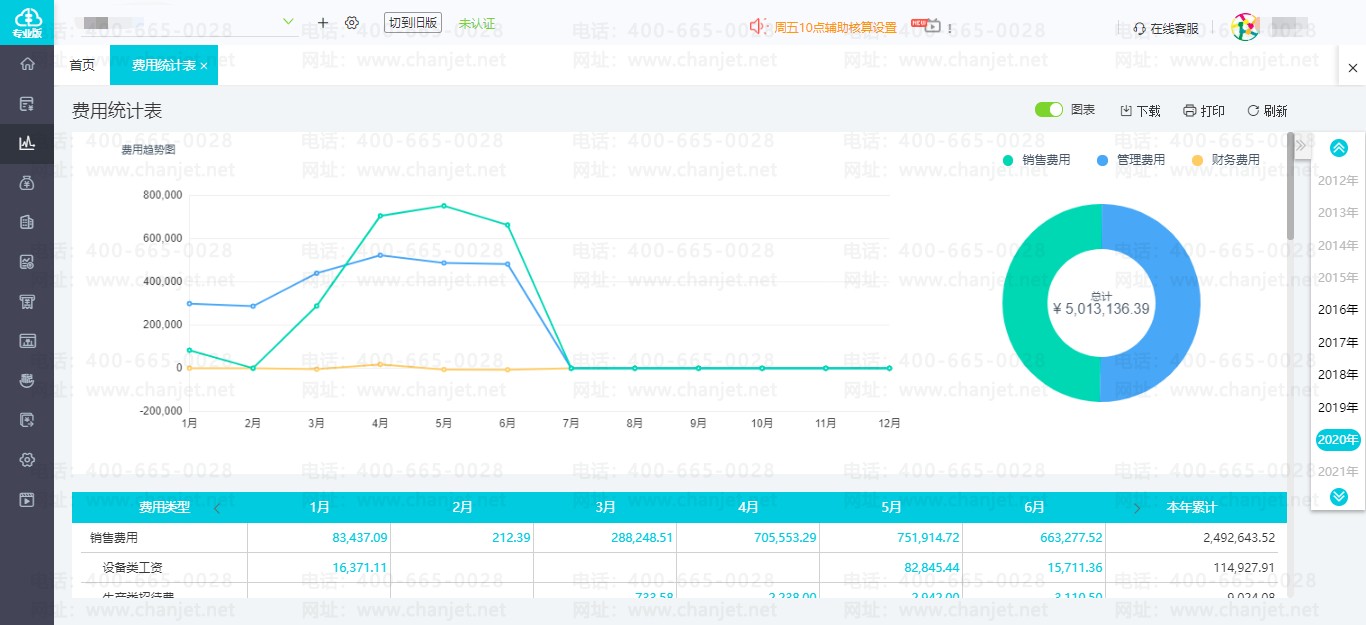Collapse the year panel with double chevron

click(x=1301, y=146)
